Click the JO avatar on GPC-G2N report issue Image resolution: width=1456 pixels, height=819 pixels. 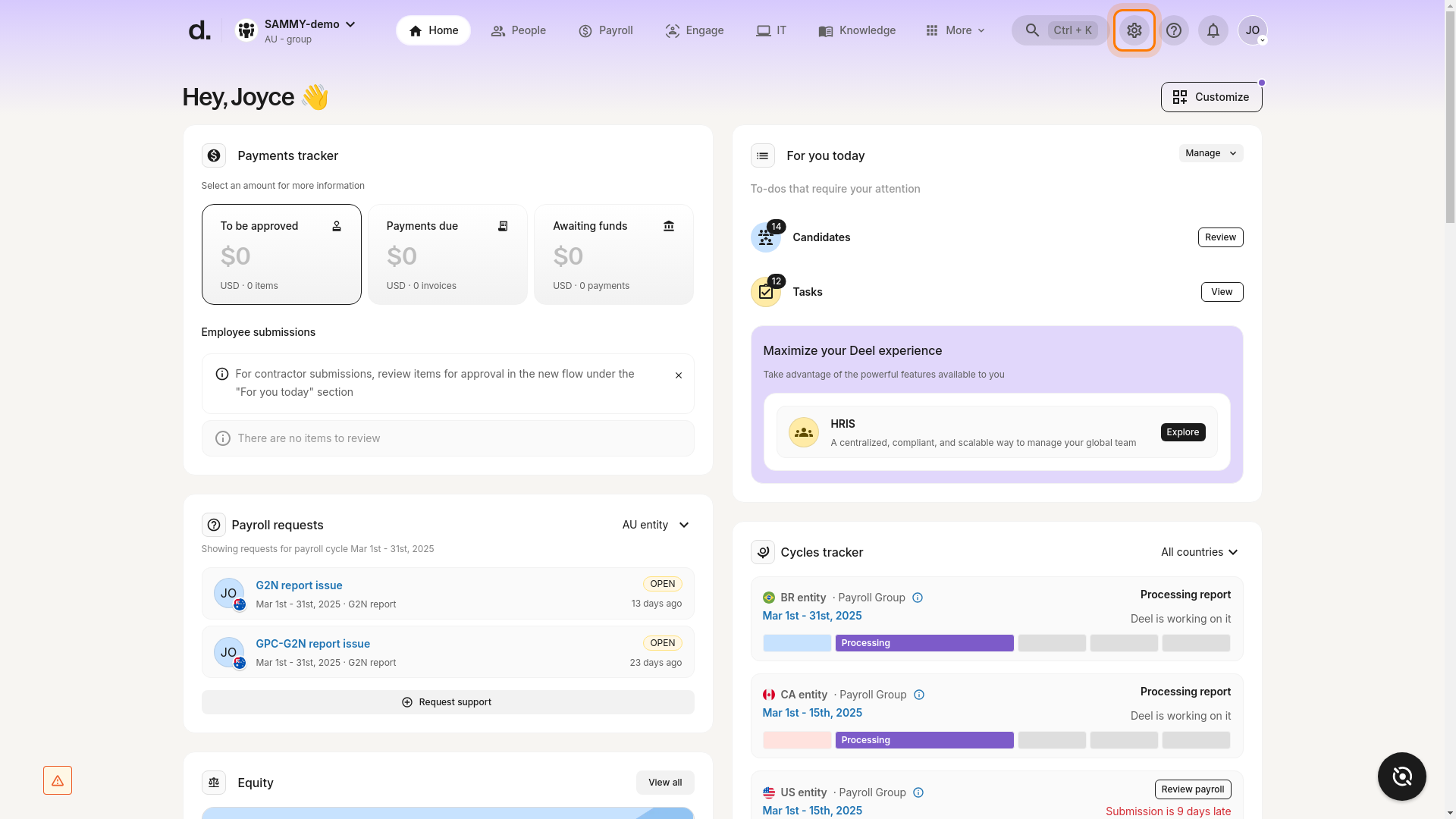point(228,652)
